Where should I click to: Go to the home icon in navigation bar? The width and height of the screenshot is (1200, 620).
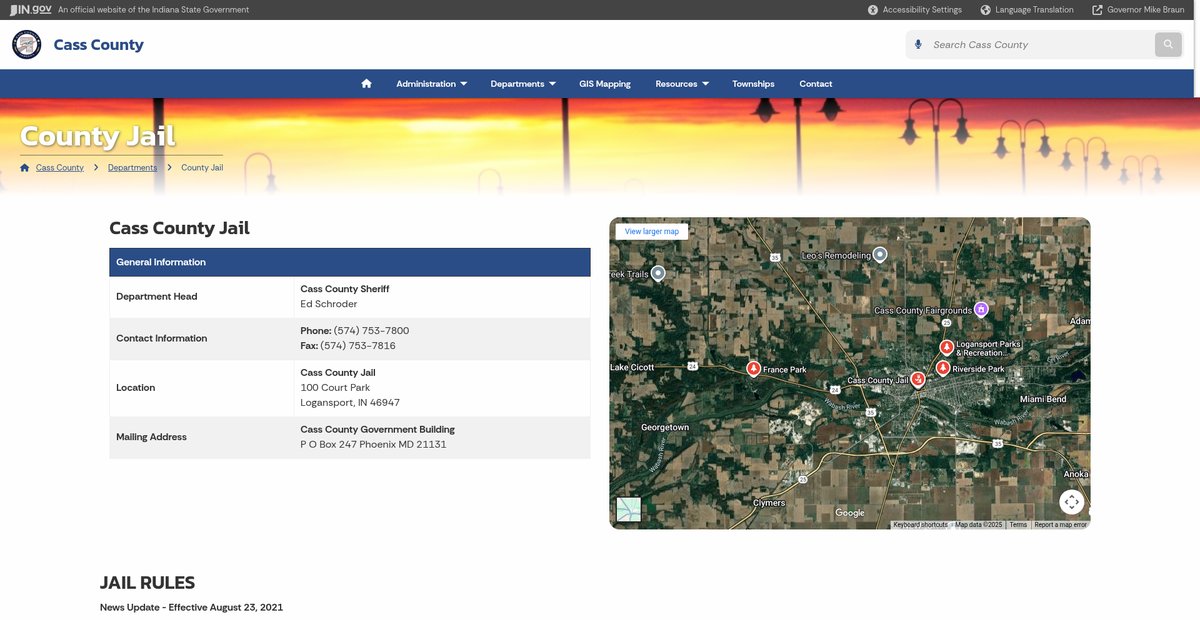point(367,84)
